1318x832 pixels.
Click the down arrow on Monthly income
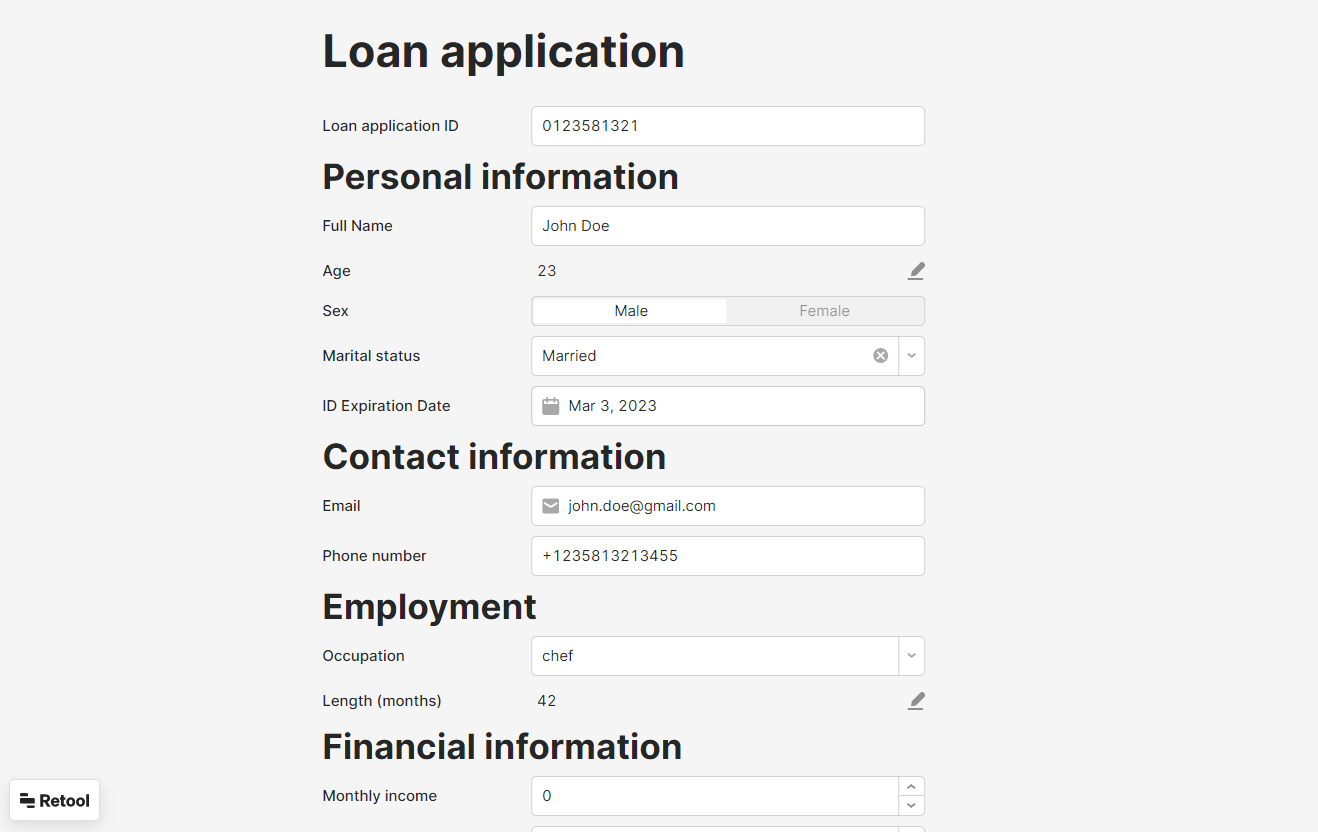click(911, 805)
